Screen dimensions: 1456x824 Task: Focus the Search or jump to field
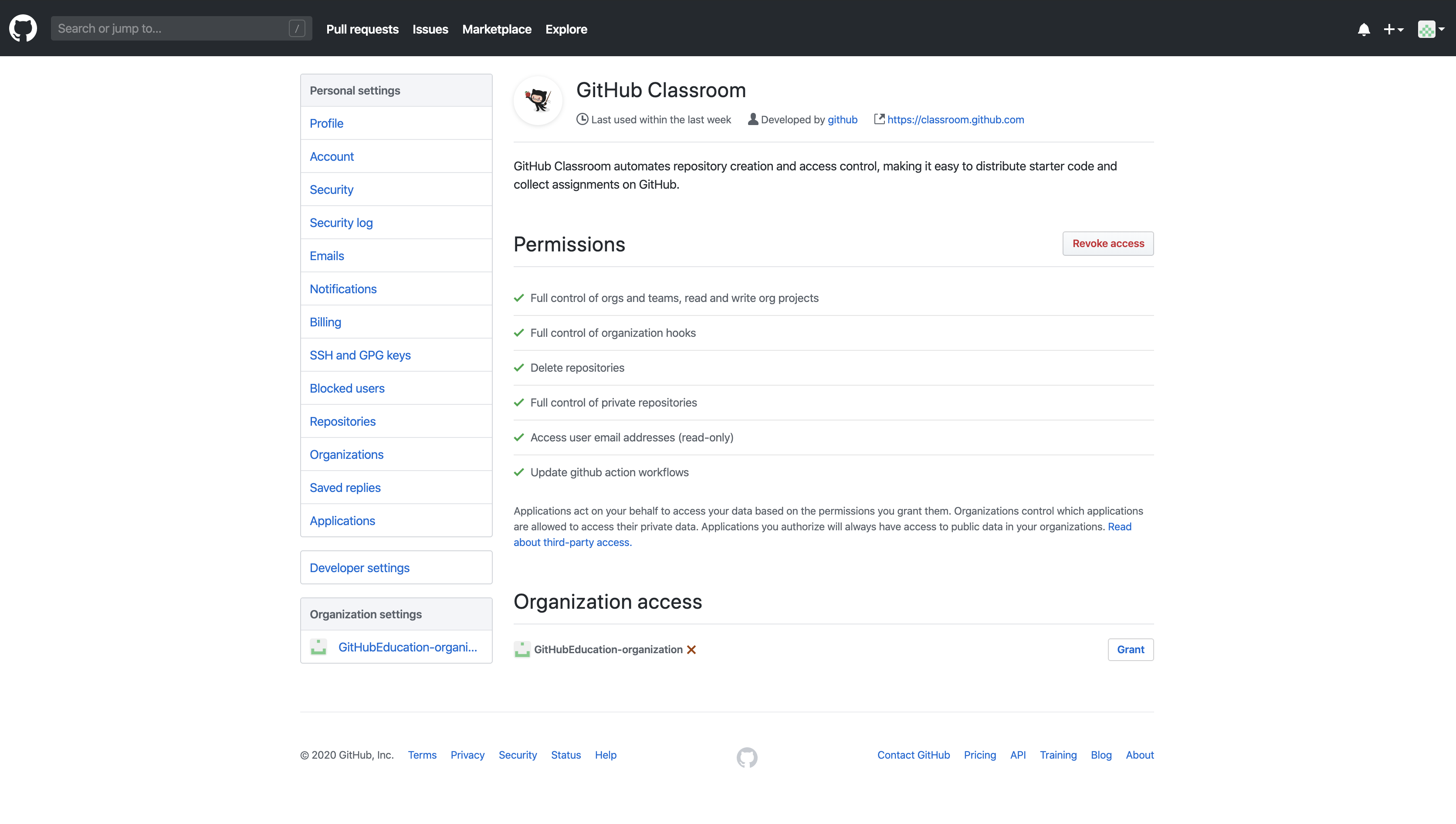pyautogui.click(x=181, y=28)
